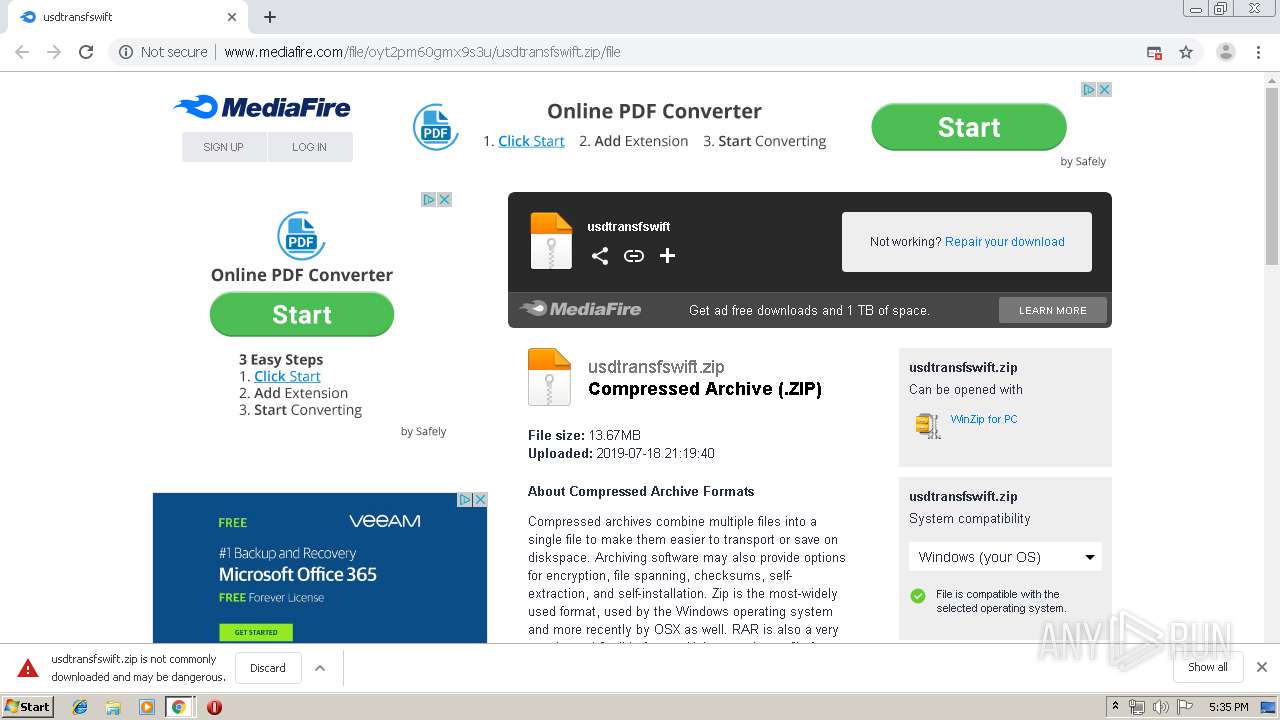Click the MediaFire logo in the dark promo strip
Viewport: 1280px width, 720px height.
point(580,309)
